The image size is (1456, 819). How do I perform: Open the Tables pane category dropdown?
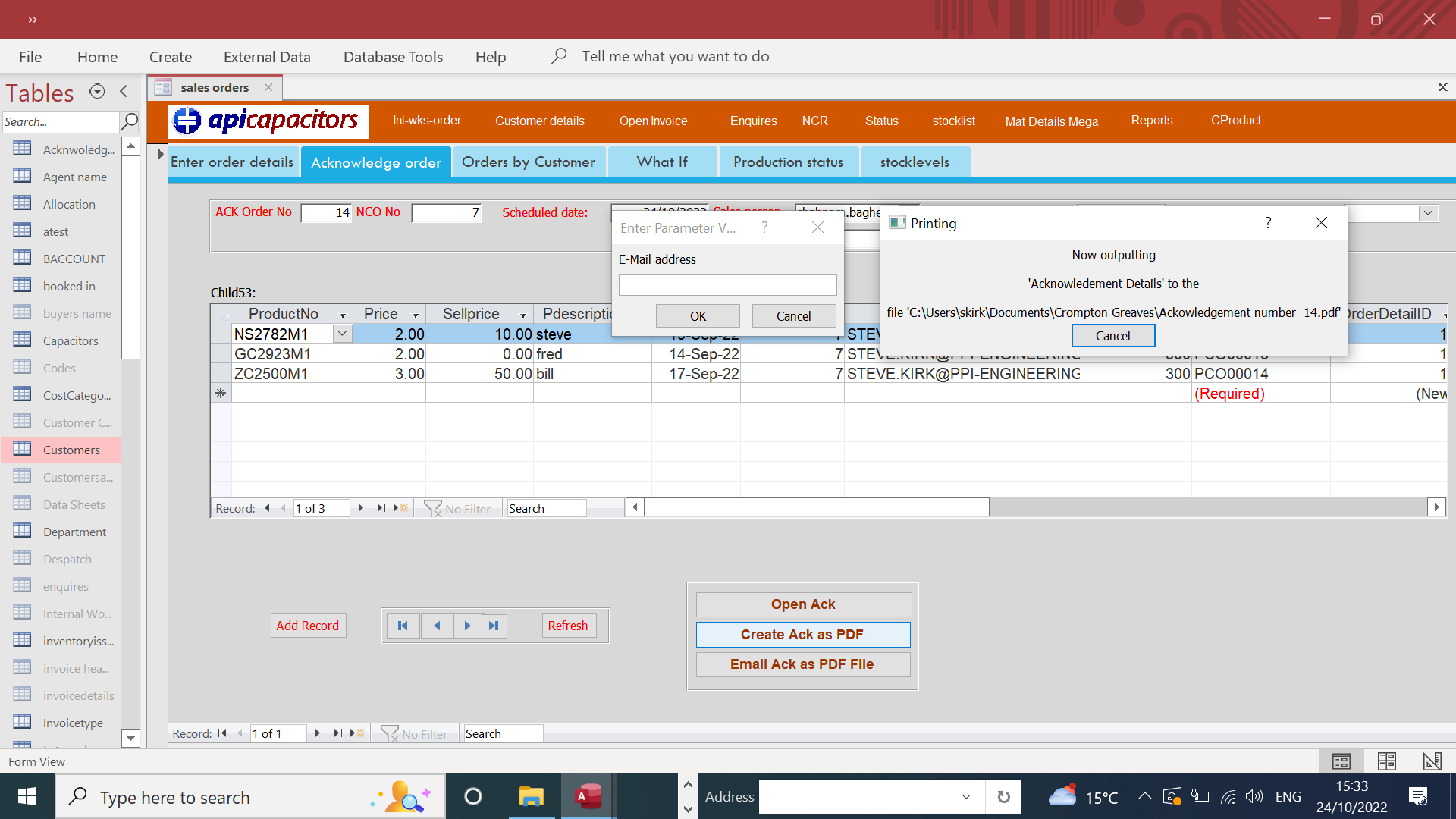click(97, 92)
